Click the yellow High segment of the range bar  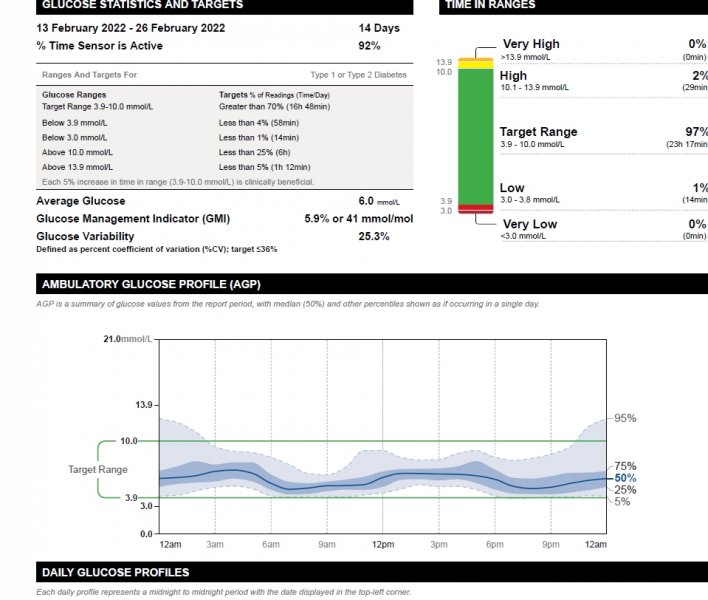[x=475, y=64]
